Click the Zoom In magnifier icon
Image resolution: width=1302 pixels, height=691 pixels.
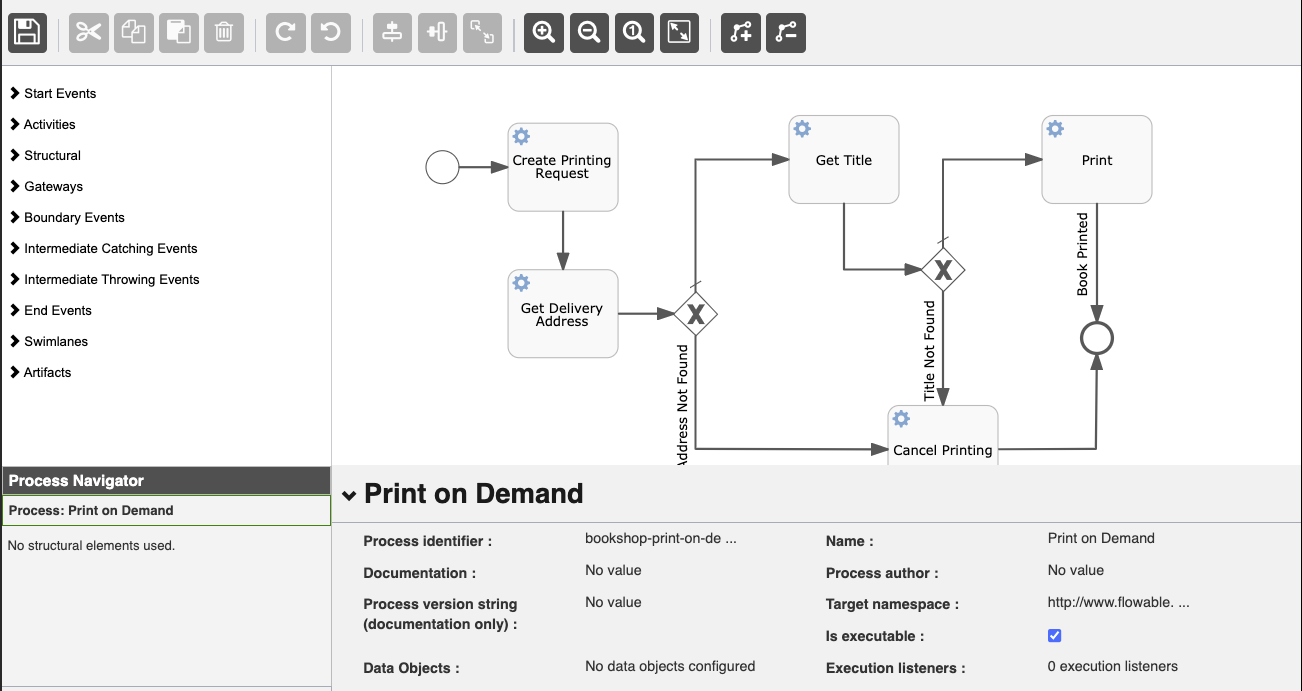pos(544,32)
